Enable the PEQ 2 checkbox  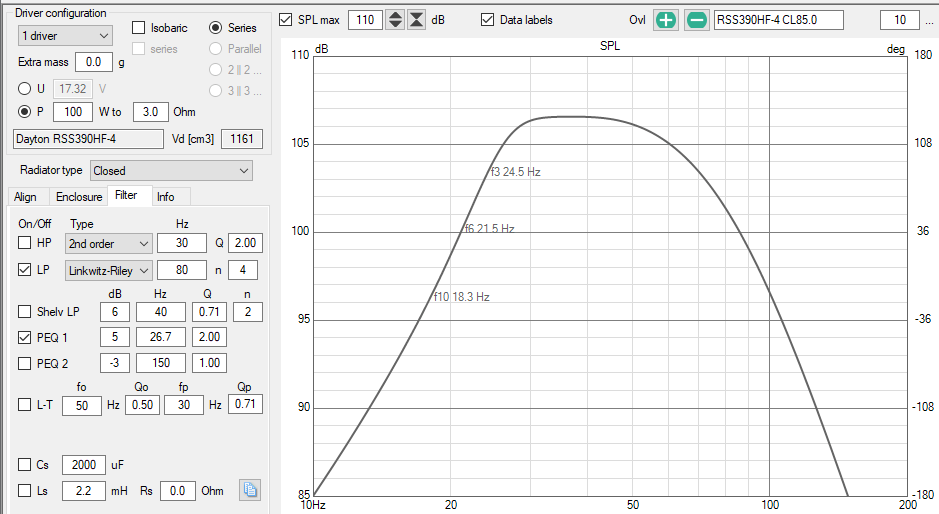pos(25,363)
